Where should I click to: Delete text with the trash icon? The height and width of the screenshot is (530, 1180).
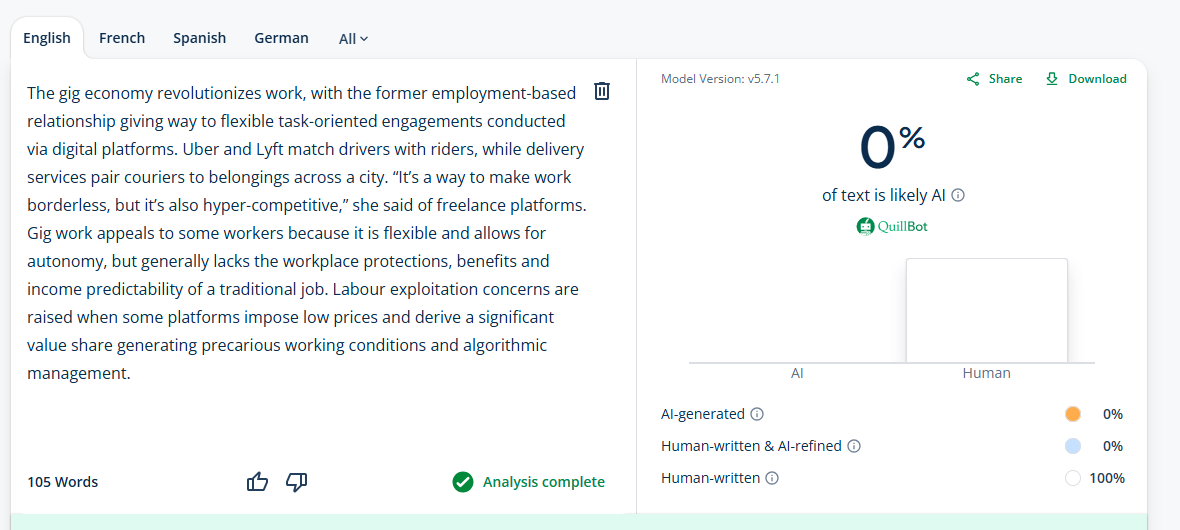(602, 91)
